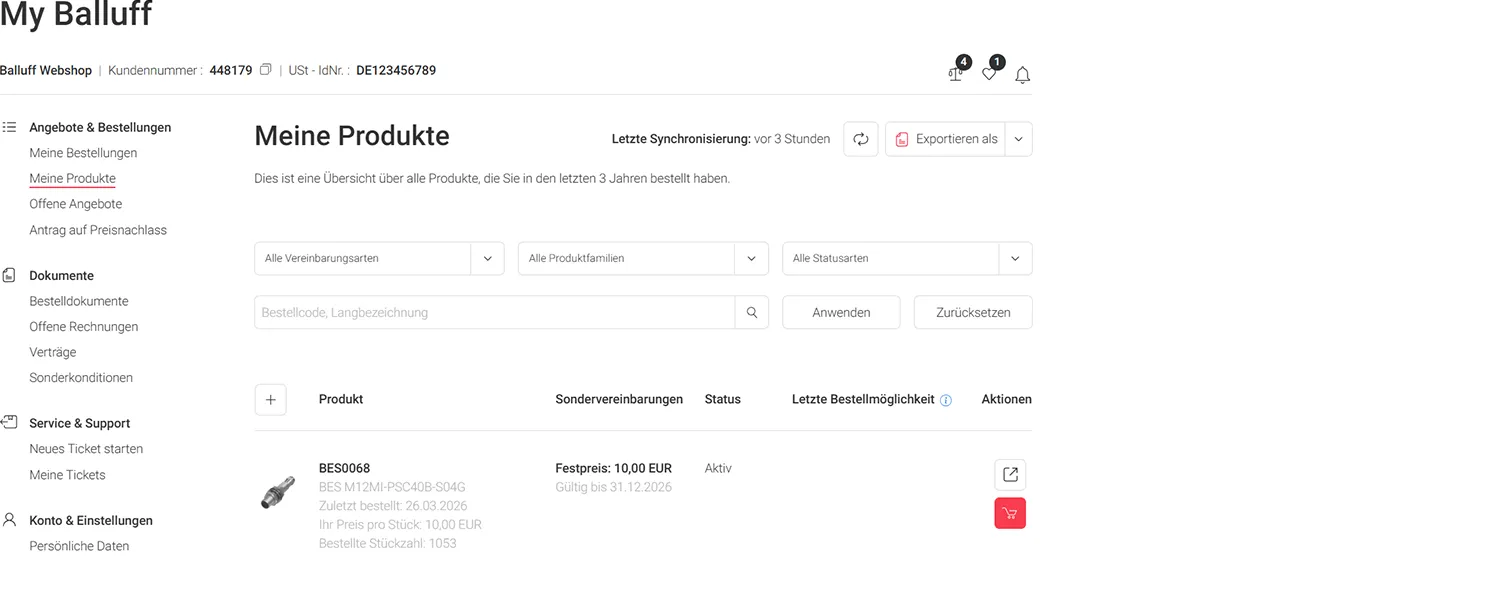Click the synchronize refresh icon button
This screenshot has height=593, width=1488.
(x=860, y=139)
